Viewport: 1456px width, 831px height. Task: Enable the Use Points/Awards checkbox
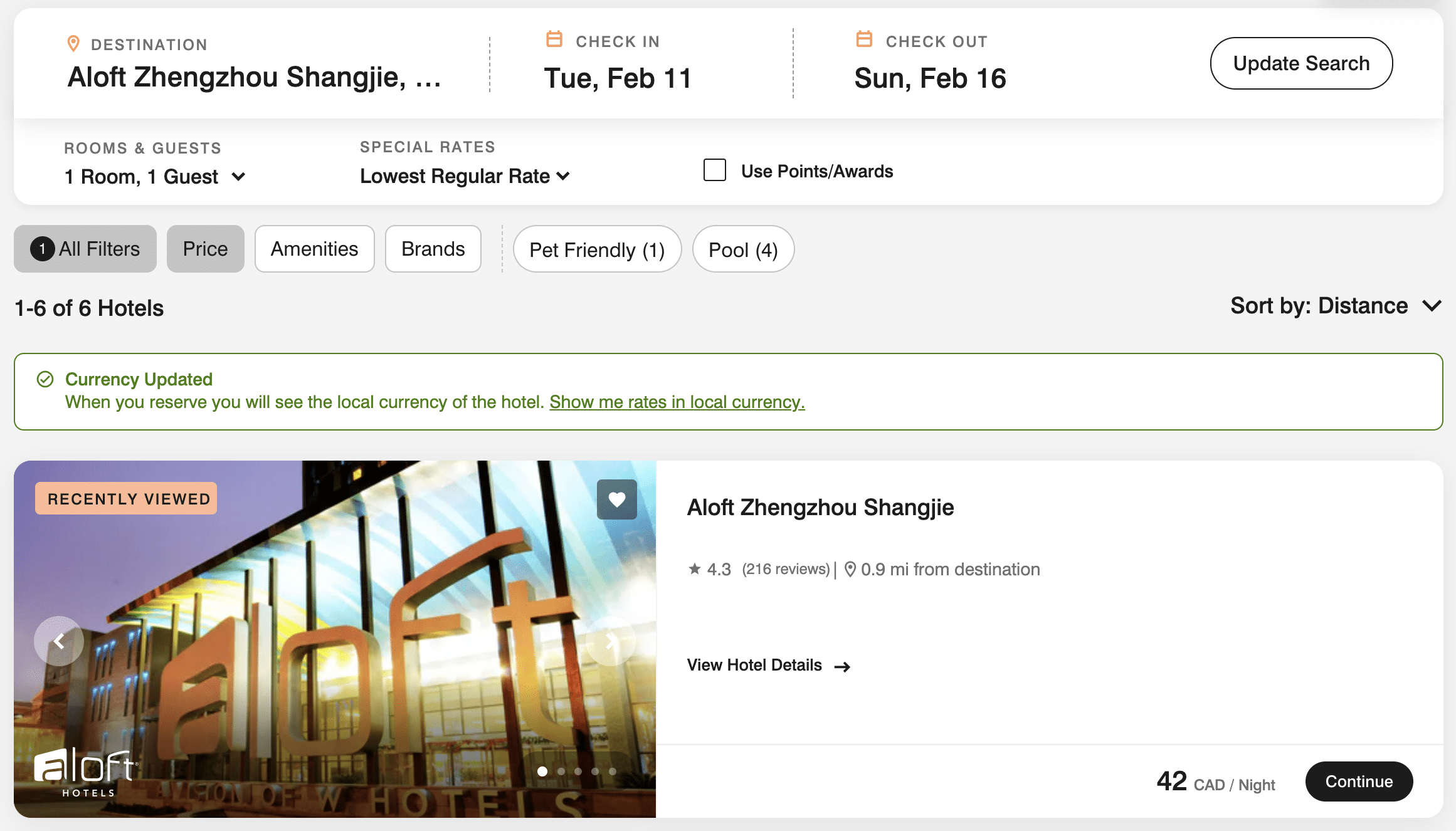(714, 170)
